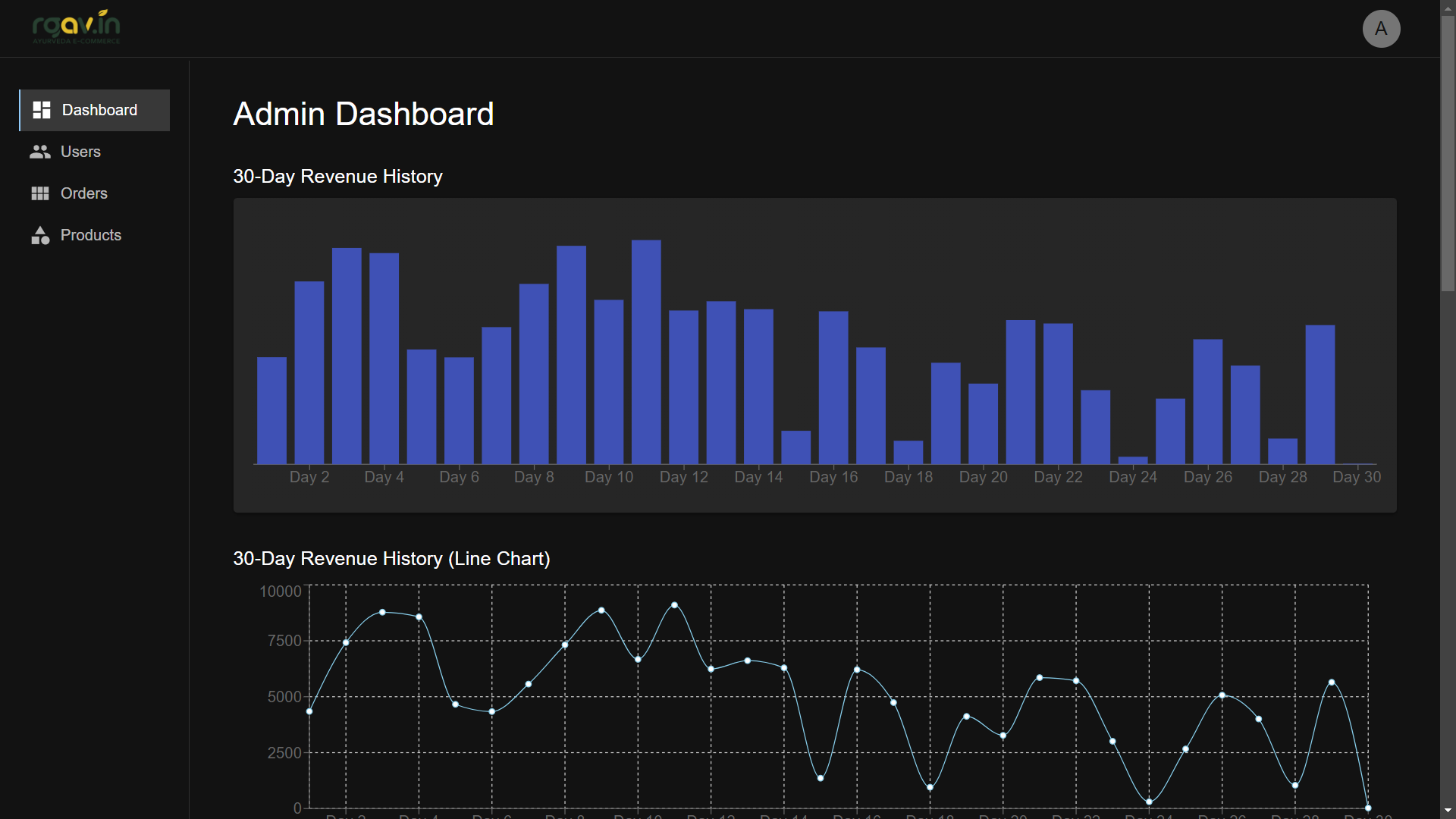Viewport: 1456px width, 819px height.
Task: Click the shortest bar at Day 24
Action: pyautogui.click(x=1133, y=460)
